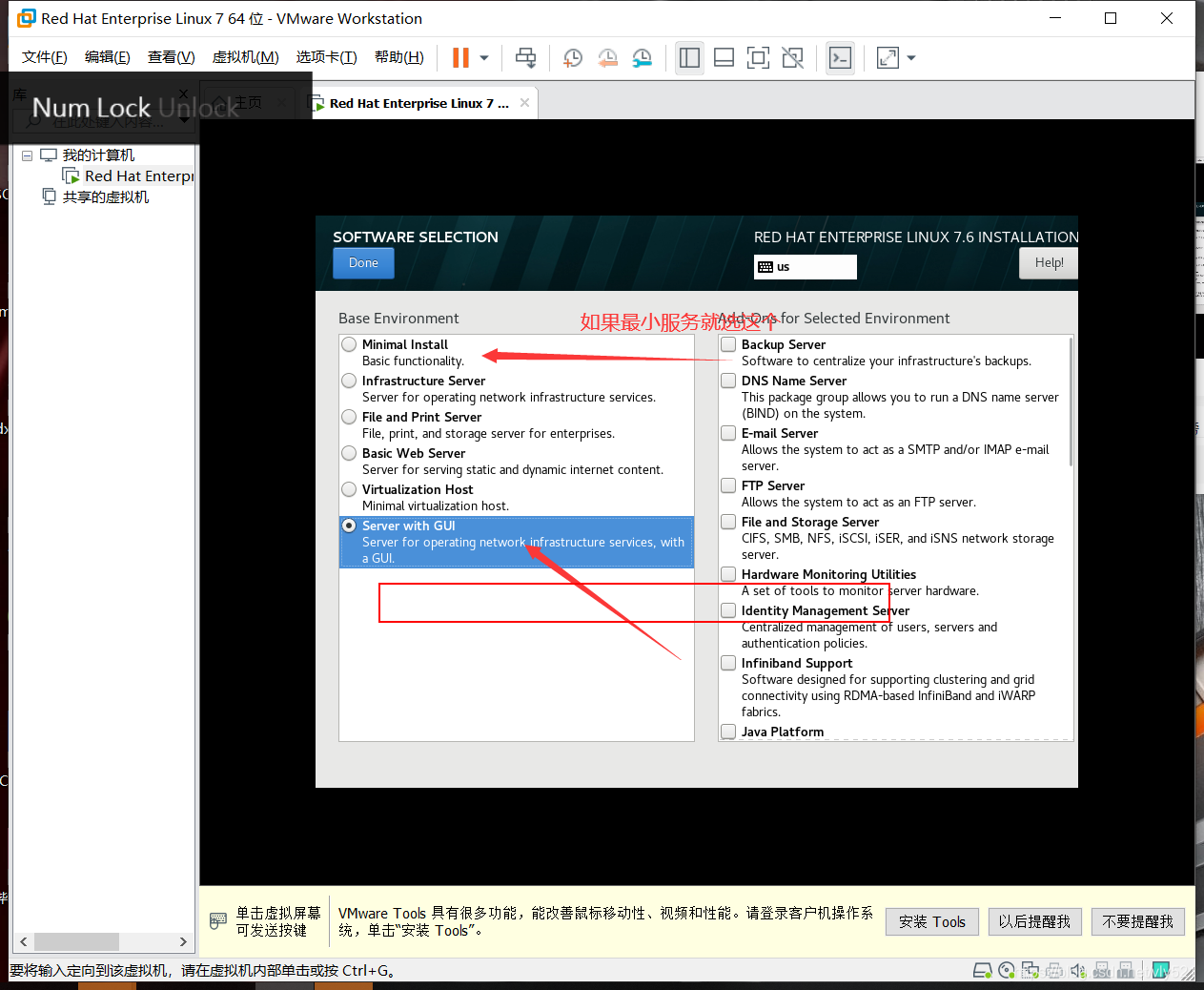Toggle the library sidebar view
Screen dimensions: 1204x990
click(x=689, y=58)
